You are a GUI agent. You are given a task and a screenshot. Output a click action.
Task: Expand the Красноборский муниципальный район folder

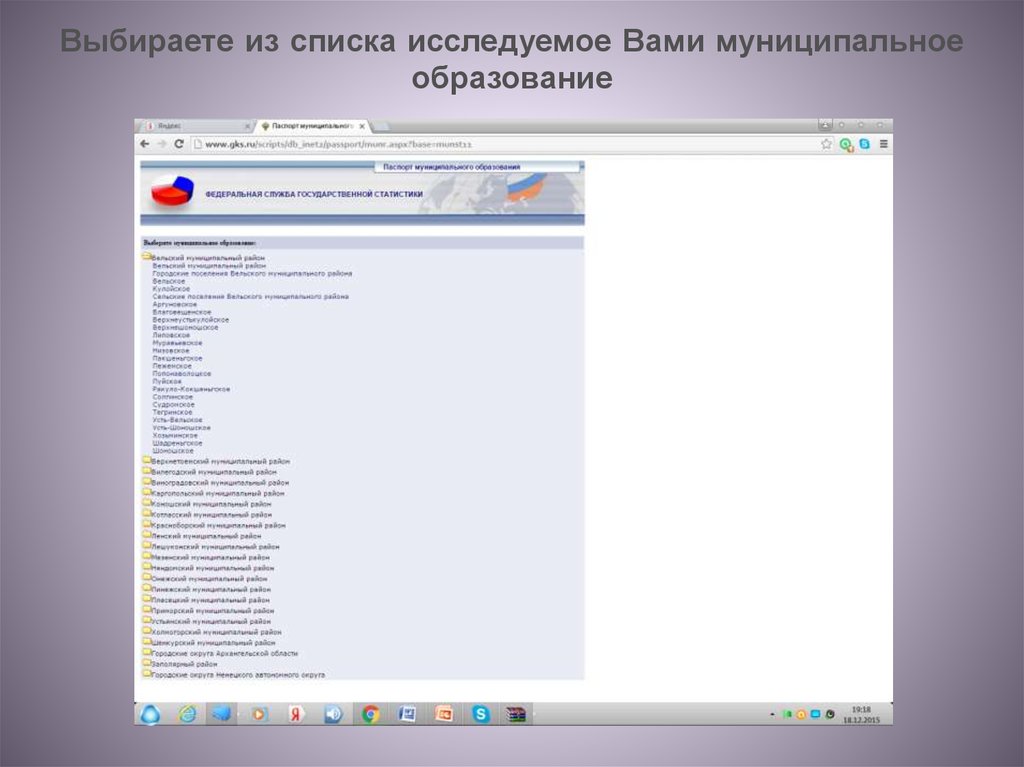(147, 525)
